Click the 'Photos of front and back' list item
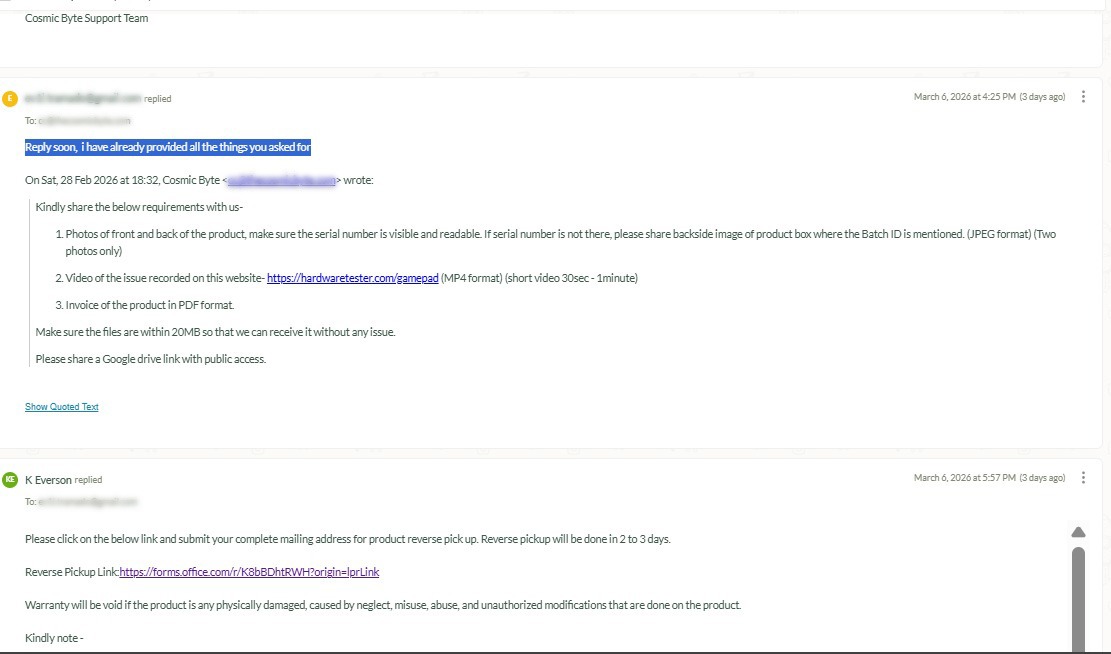 click(560, 242)
